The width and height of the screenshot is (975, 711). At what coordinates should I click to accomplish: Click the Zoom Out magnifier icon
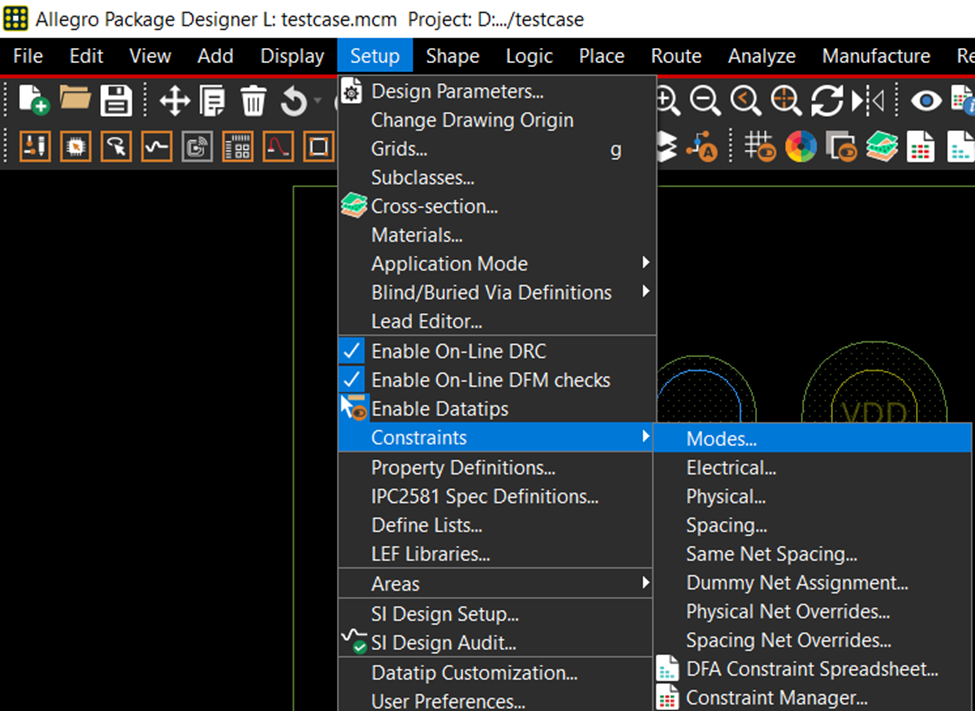pyautogui.click(x=706, y=100)
